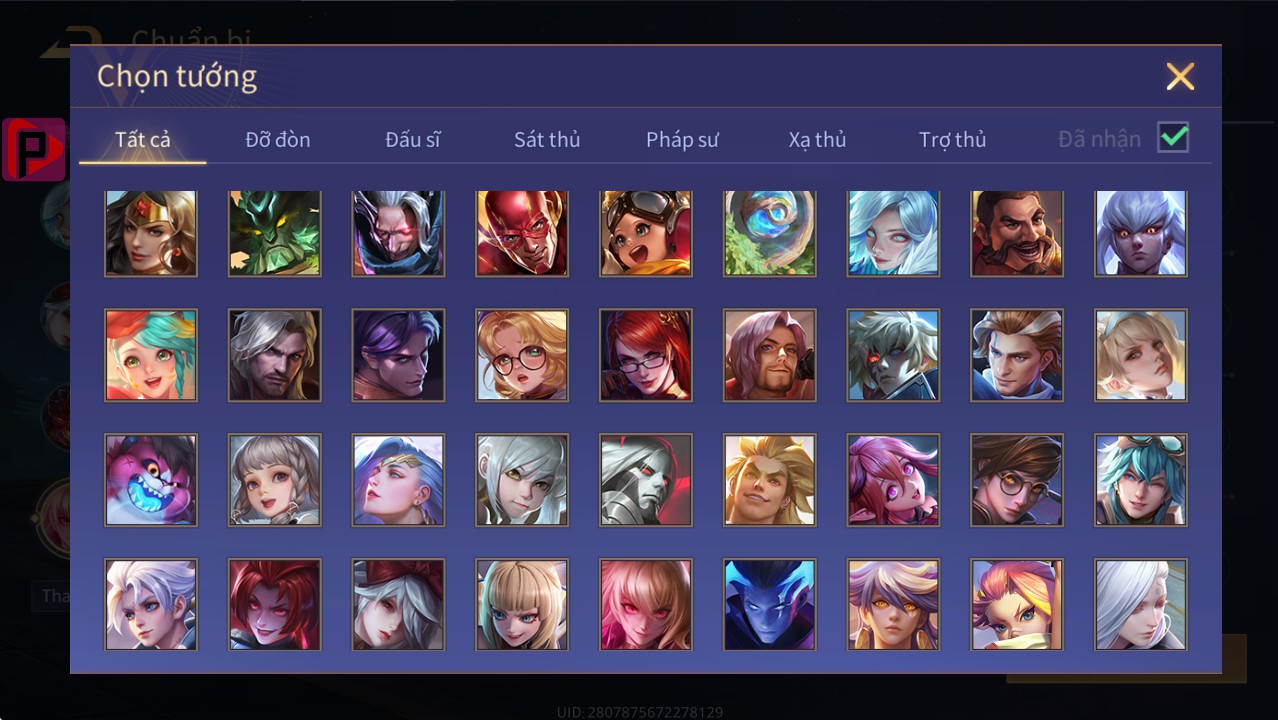Toggle the Đã nhận checkbox
This screenshot has height=720, width=1278.
(x=1173, y=137)
